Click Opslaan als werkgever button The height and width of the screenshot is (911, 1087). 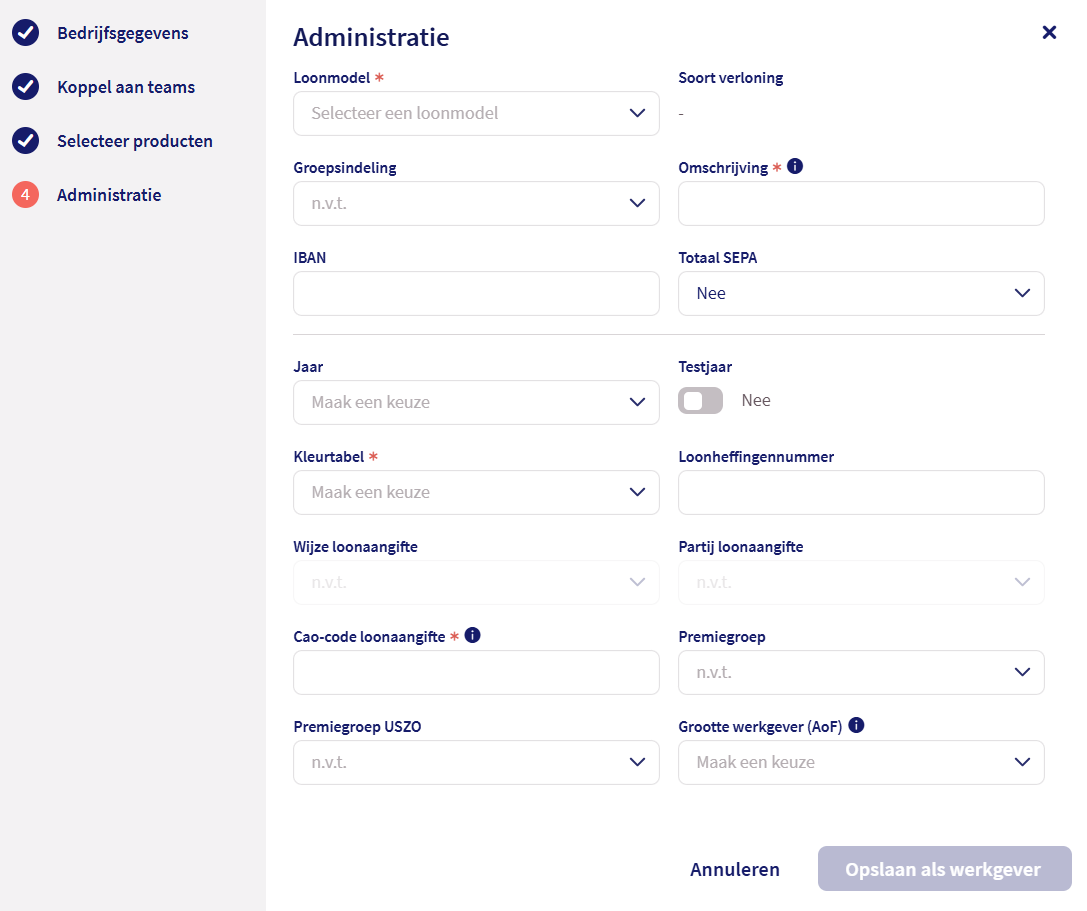pos(943,869)
